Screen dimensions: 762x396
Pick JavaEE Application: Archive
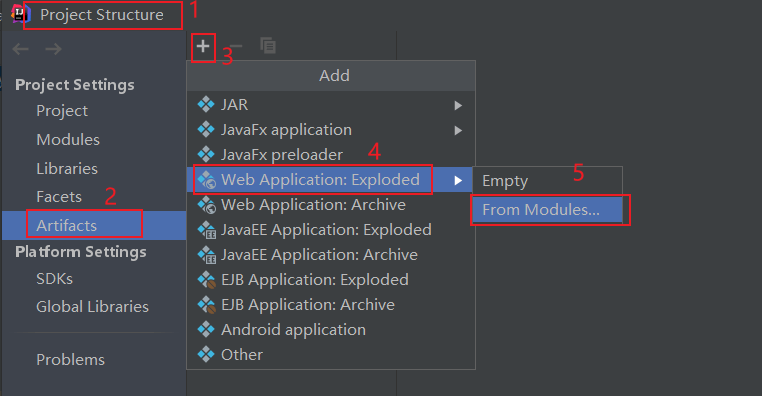(330, 255)
